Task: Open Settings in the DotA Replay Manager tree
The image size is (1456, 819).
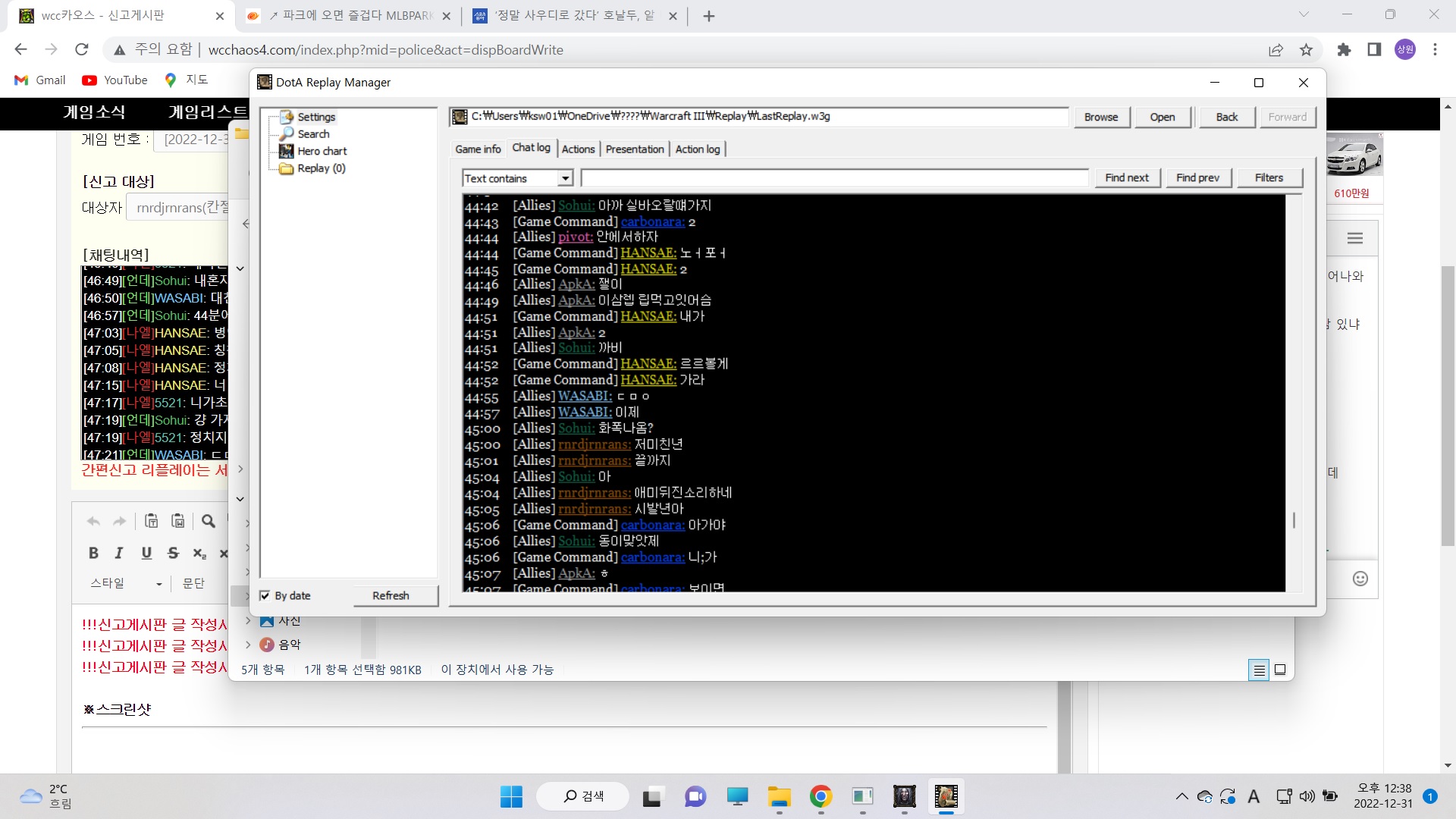Action: [x=315, y=117]
